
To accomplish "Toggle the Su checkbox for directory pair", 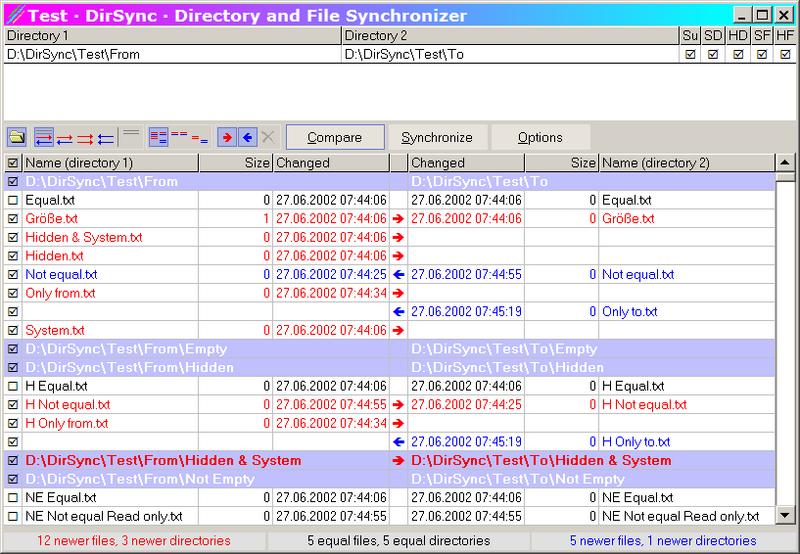I will 690,54.
